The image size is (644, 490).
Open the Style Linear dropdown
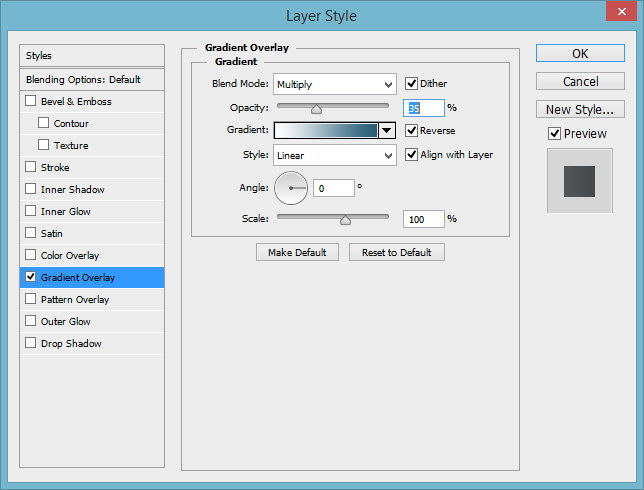pos(335,155)
